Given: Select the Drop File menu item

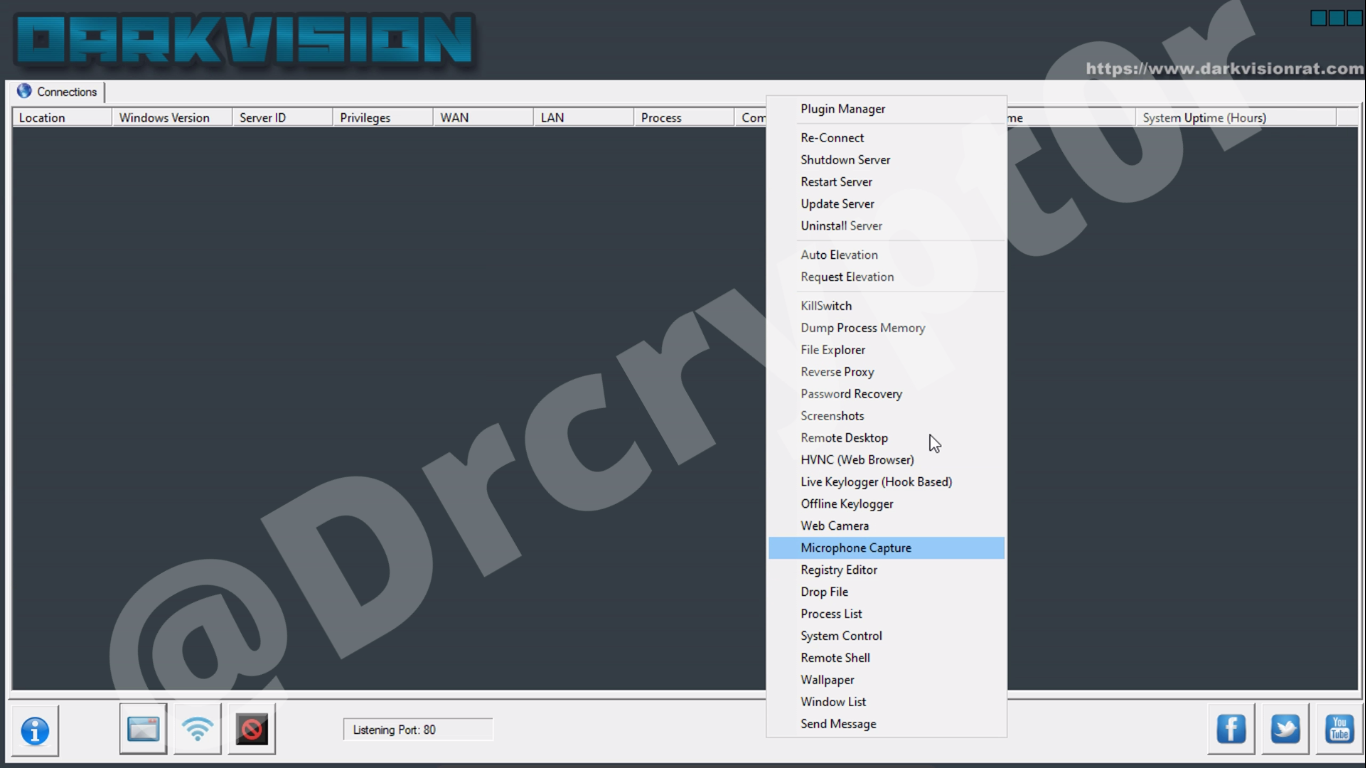Looking at the screenshot, I should click(886, 592).
